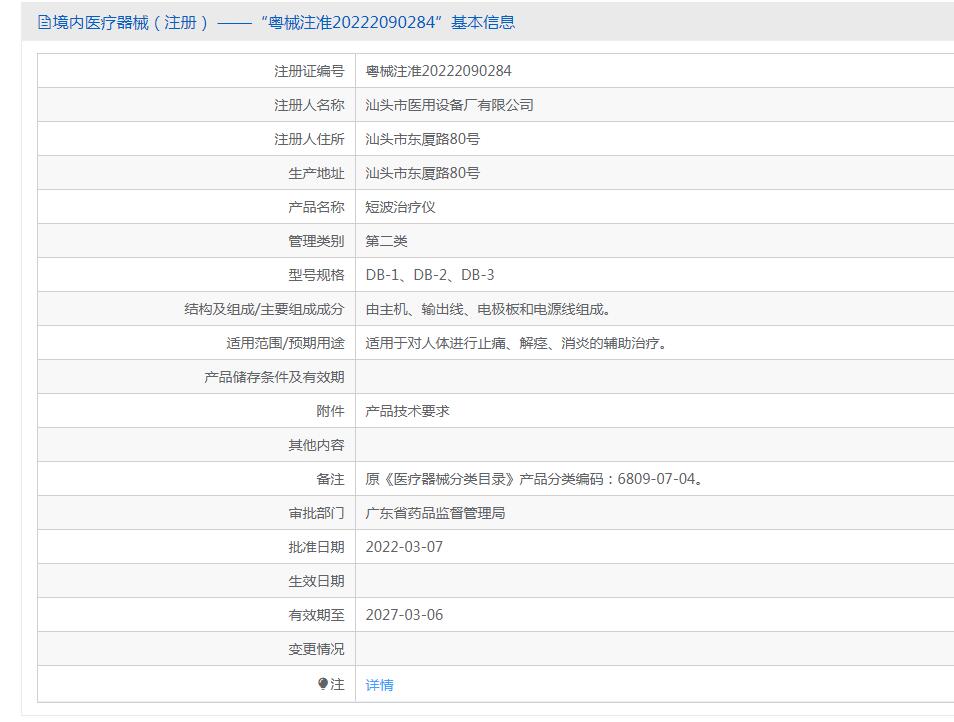The height and width of the screenshot is (722, 954).
Task: Open the 详情 link in the 注 row
Action: point(379,685)
